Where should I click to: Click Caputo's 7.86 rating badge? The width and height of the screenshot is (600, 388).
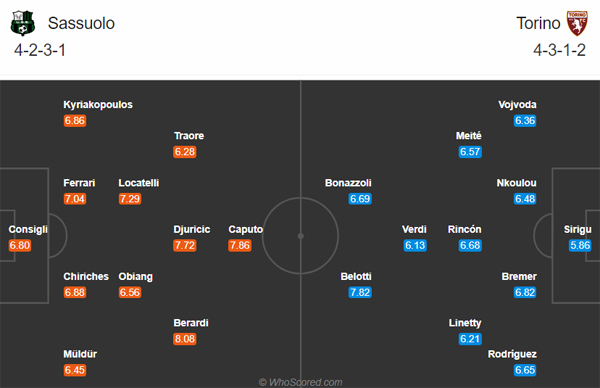coord(240,245)
